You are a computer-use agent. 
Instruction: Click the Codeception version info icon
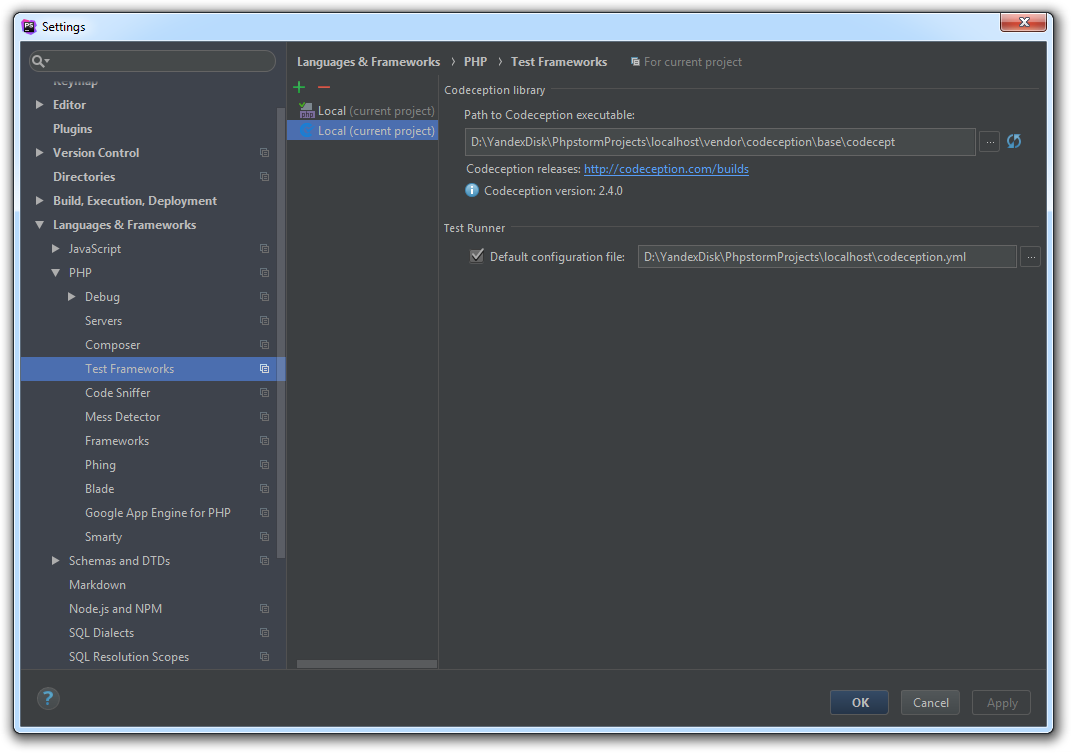tap(472, 190)
